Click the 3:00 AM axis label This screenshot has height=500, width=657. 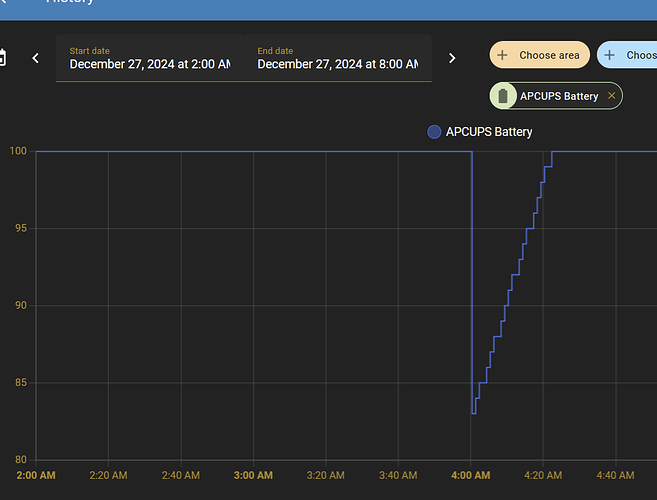(253, 475)
